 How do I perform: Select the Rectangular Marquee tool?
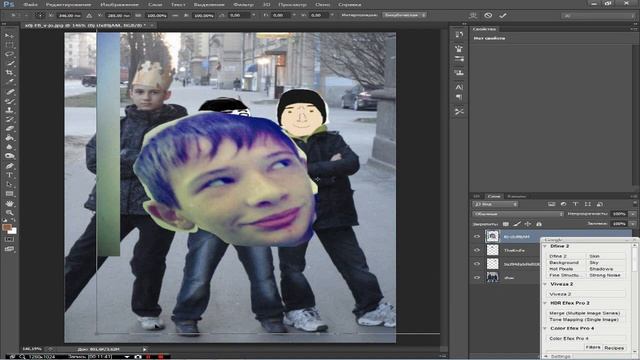[9, 45]
